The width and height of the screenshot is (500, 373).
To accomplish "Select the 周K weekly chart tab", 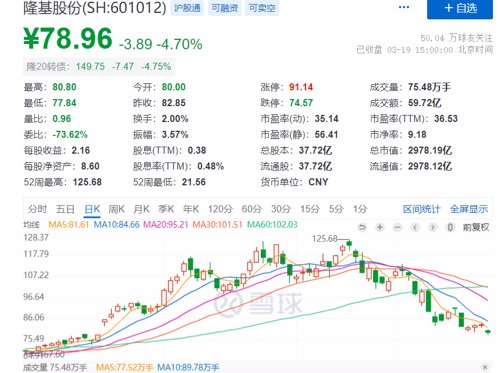I will click(117, 209).
